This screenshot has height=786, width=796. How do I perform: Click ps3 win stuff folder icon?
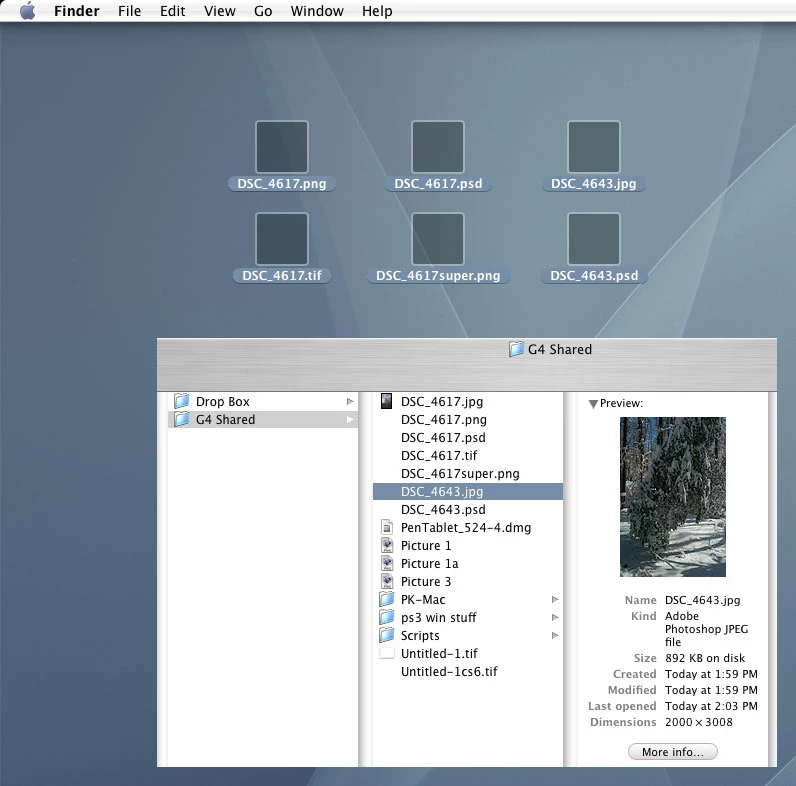click(x=387, y=617)
